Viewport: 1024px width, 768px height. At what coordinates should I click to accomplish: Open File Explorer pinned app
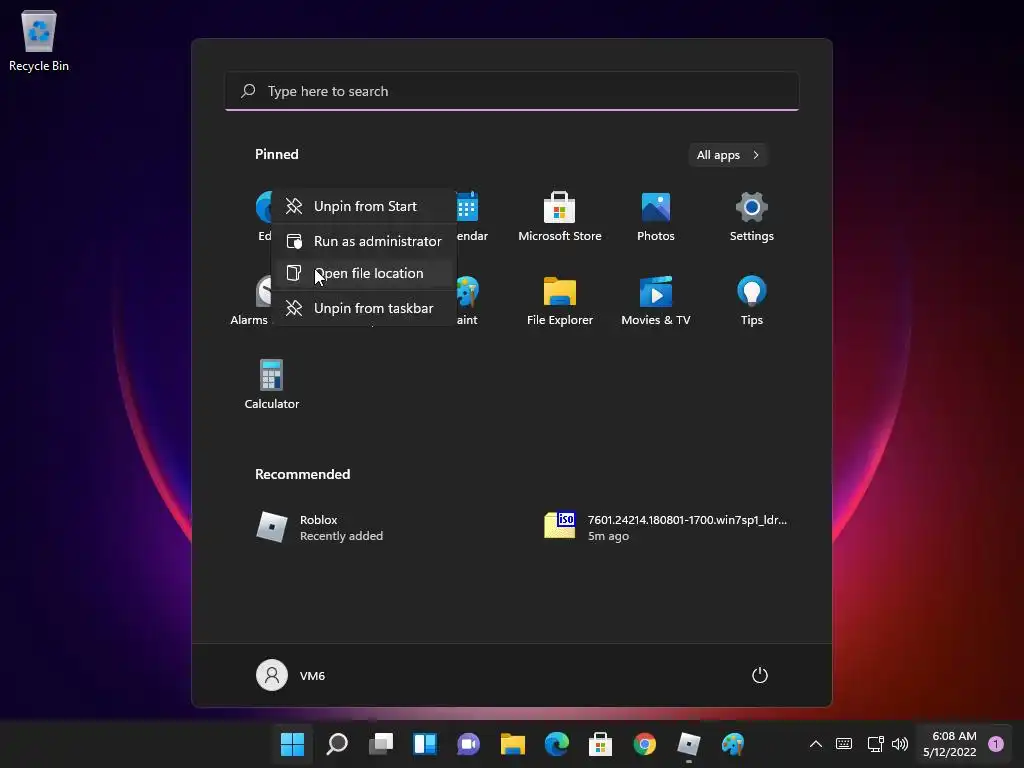coord(560,300)
